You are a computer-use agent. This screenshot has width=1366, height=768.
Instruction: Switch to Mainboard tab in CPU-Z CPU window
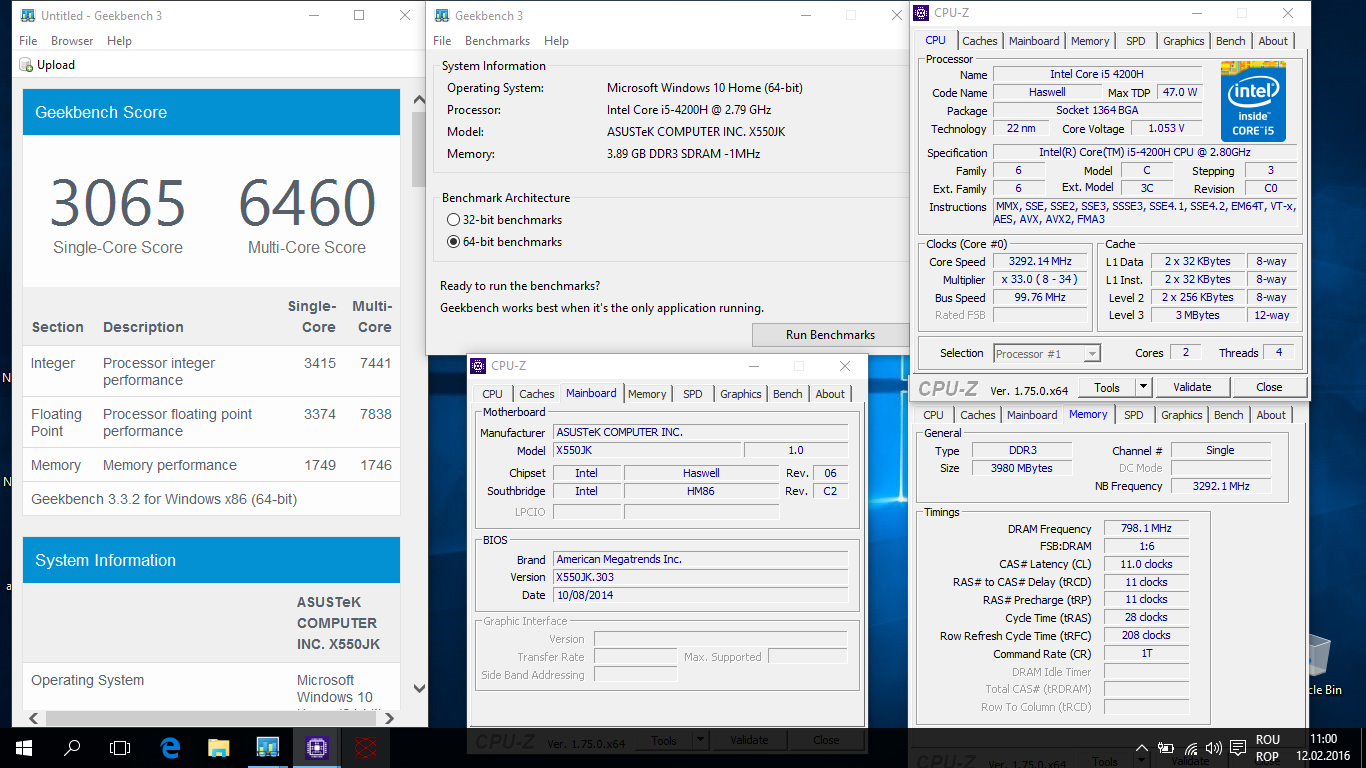[1034, 41]
